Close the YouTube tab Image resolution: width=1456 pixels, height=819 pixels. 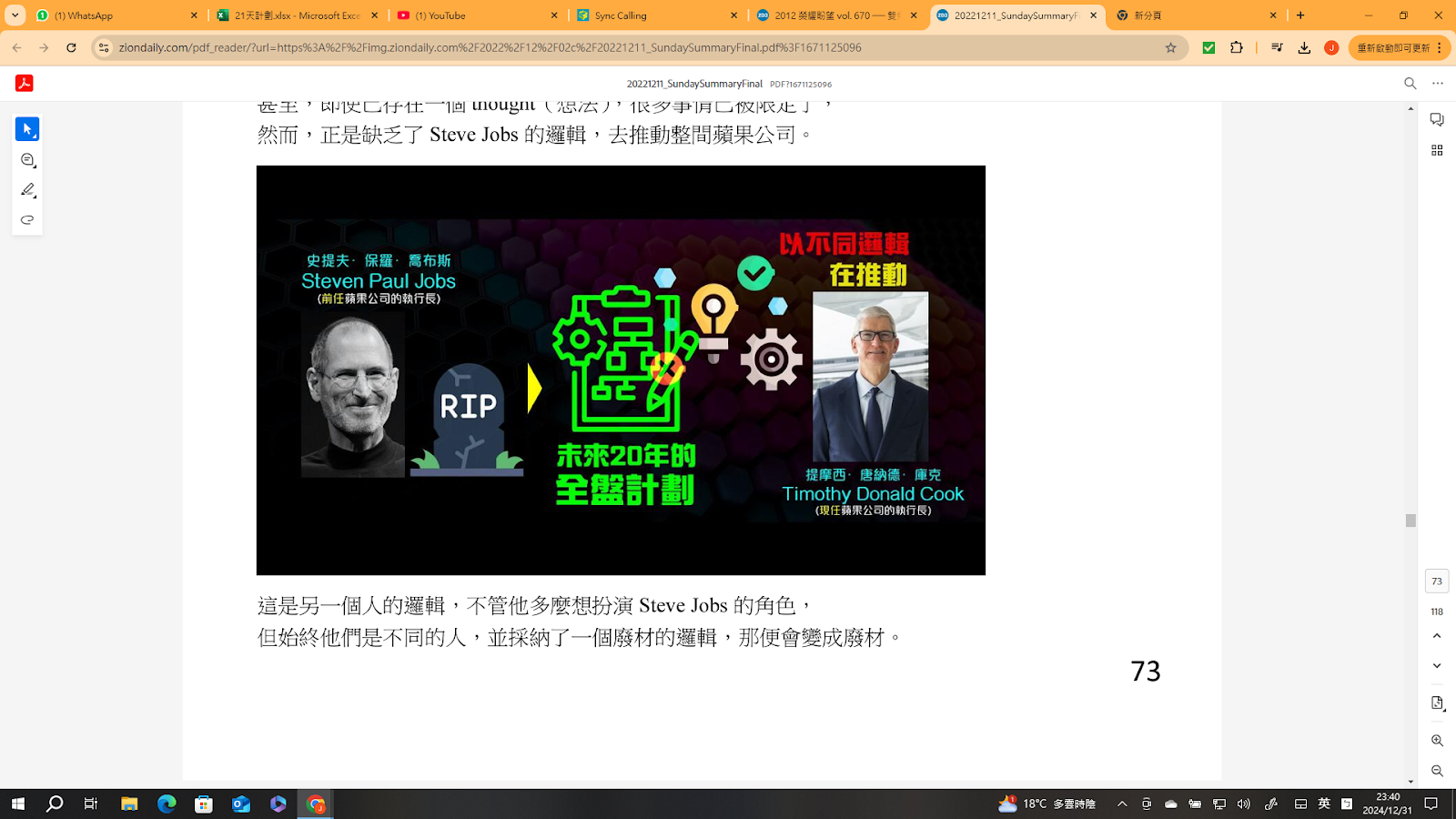click(554, 15)
